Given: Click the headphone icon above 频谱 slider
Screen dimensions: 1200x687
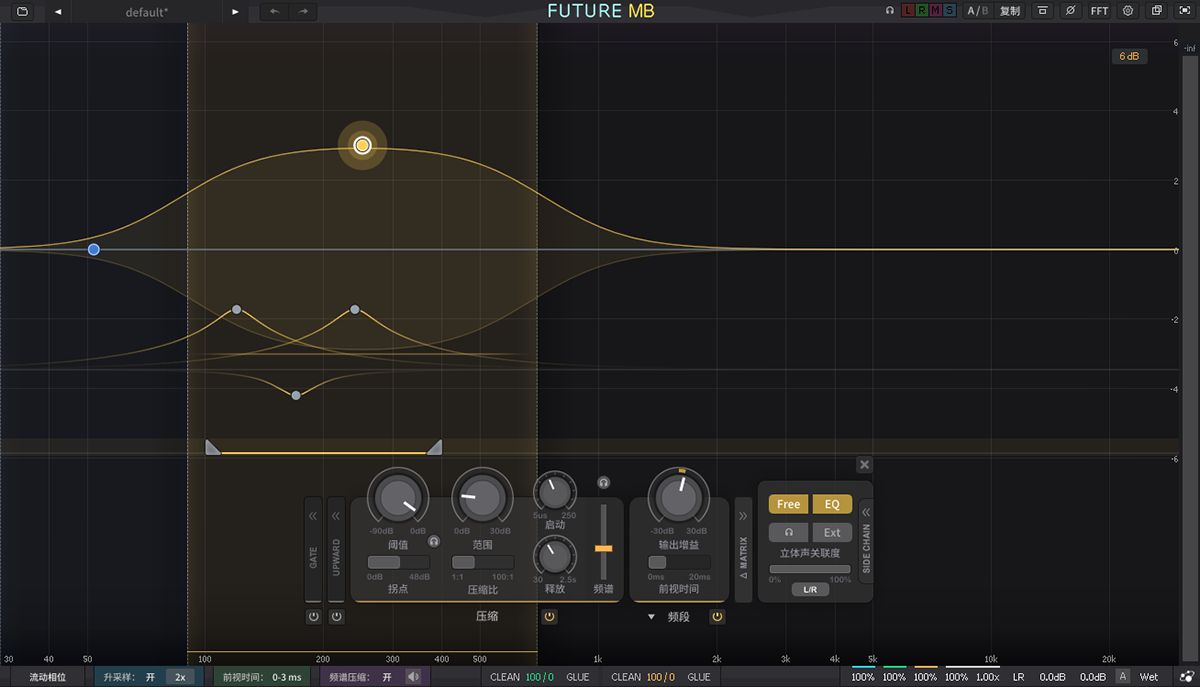Looking at the screenshot, I should click(603, 482).
